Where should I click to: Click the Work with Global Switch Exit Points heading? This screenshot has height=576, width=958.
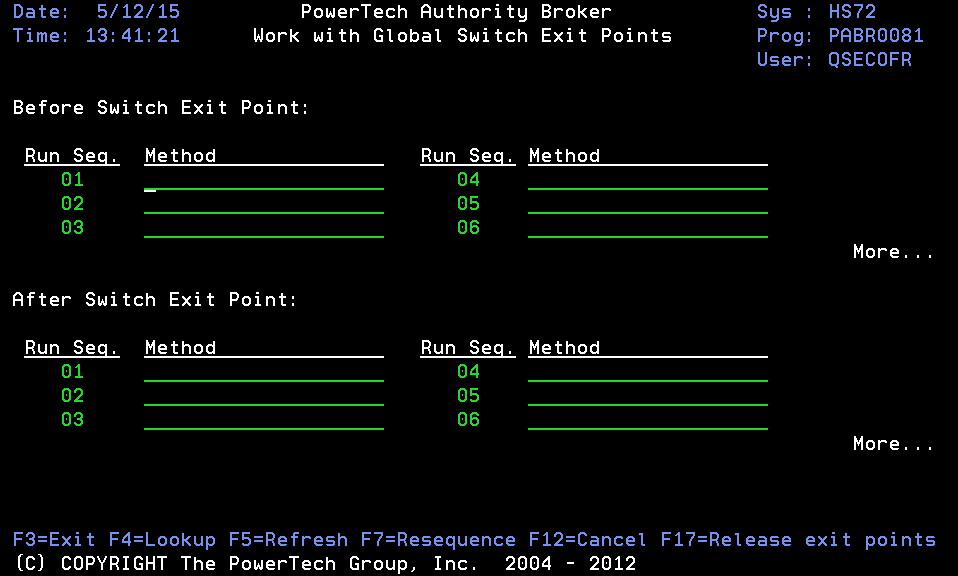point(463,35)
